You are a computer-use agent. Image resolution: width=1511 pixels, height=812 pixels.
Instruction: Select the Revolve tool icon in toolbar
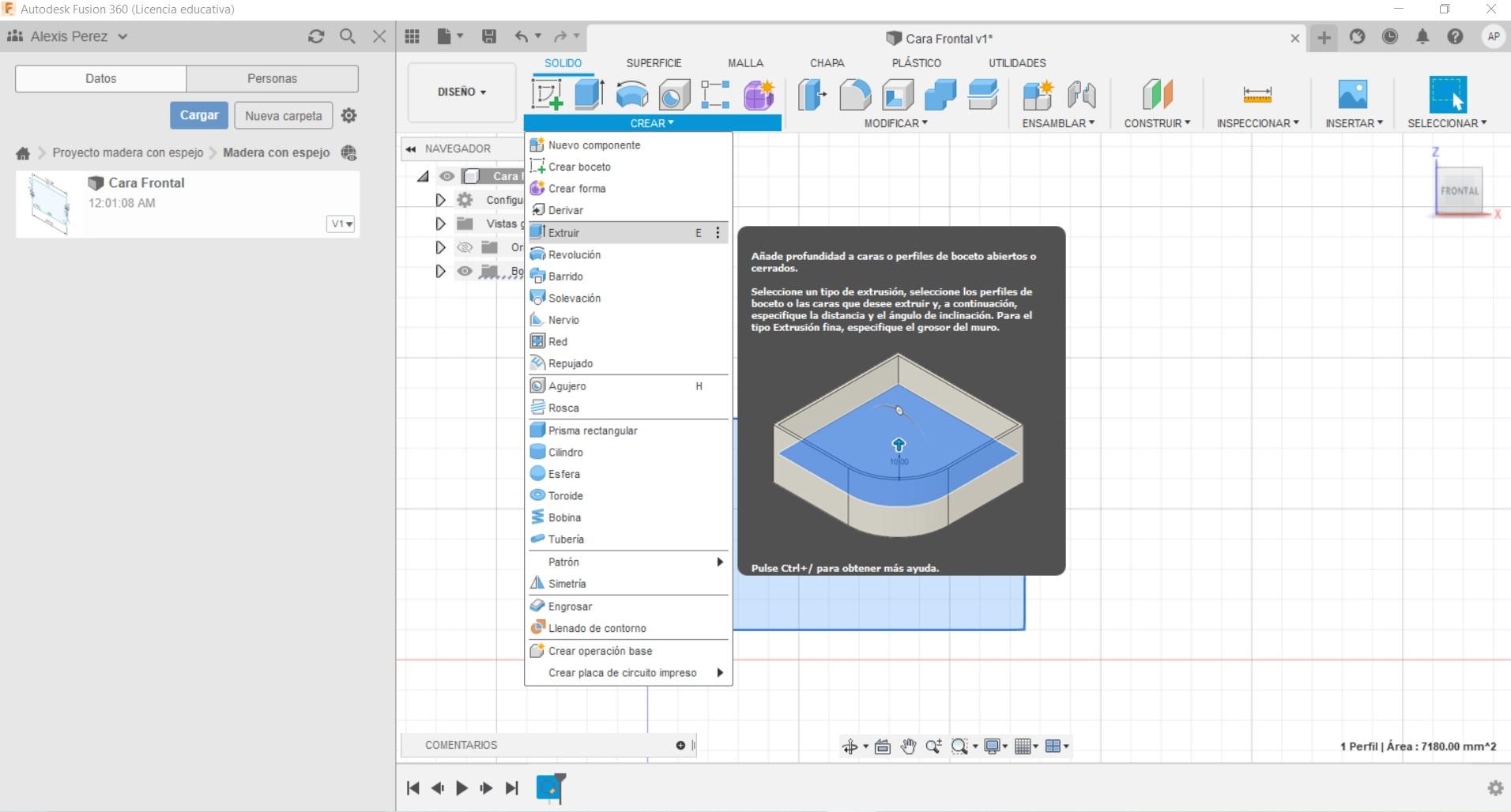click(x=631, y=95)
